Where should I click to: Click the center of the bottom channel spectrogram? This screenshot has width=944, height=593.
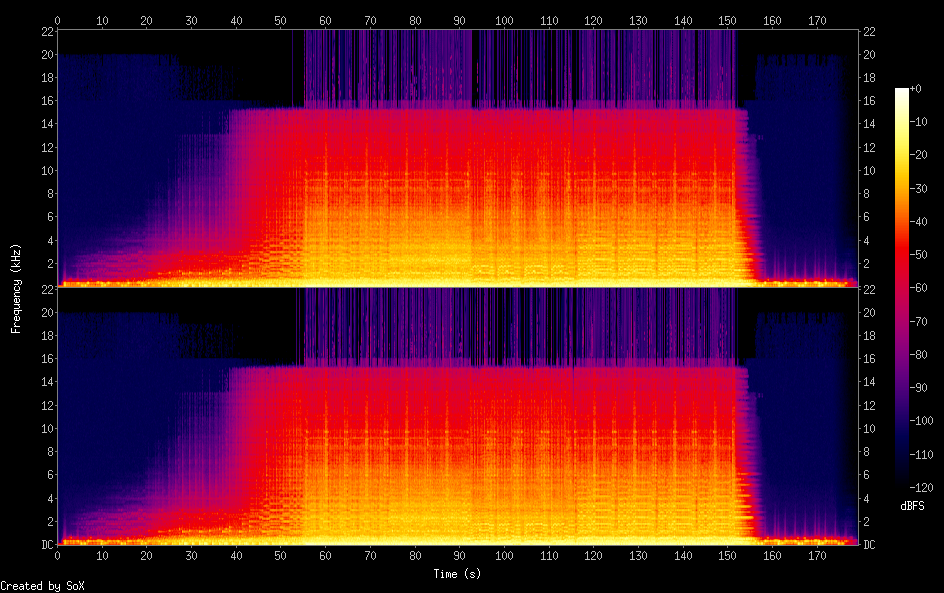pos(458,417)
